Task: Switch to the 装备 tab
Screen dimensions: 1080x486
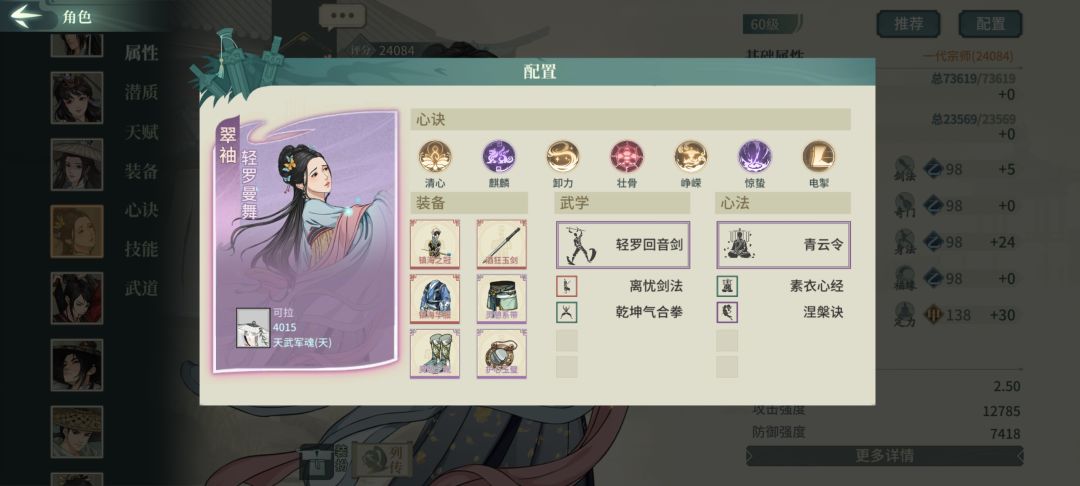Action: (x=141, y=171)
